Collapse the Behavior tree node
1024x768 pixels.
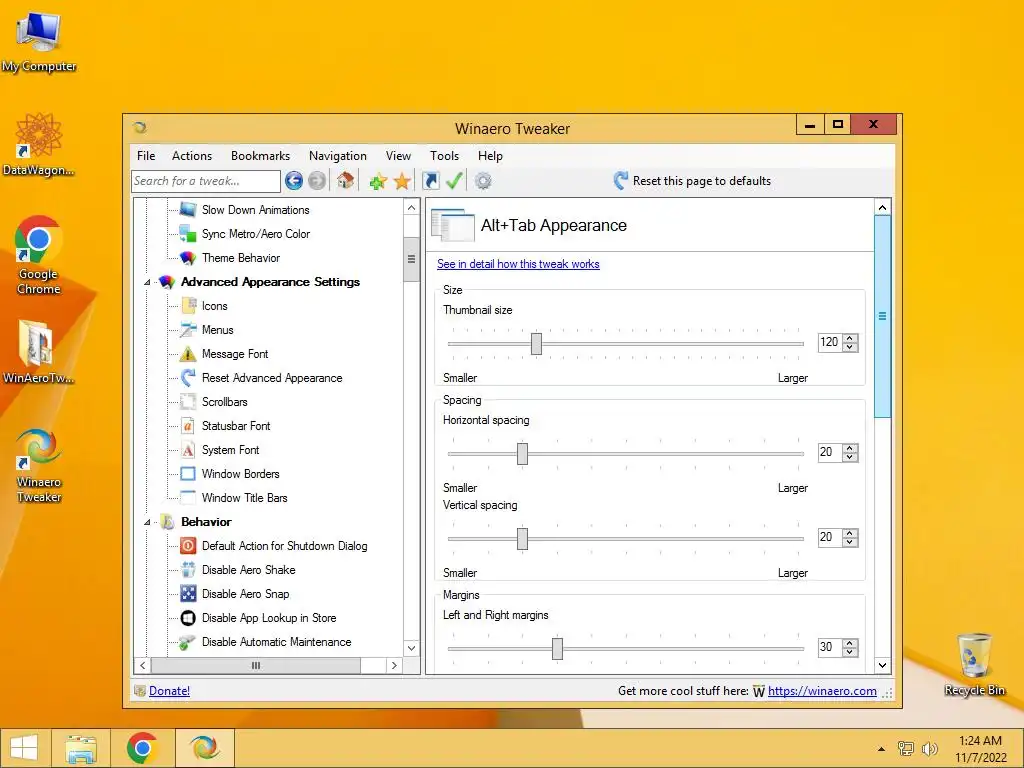[148, 522]
